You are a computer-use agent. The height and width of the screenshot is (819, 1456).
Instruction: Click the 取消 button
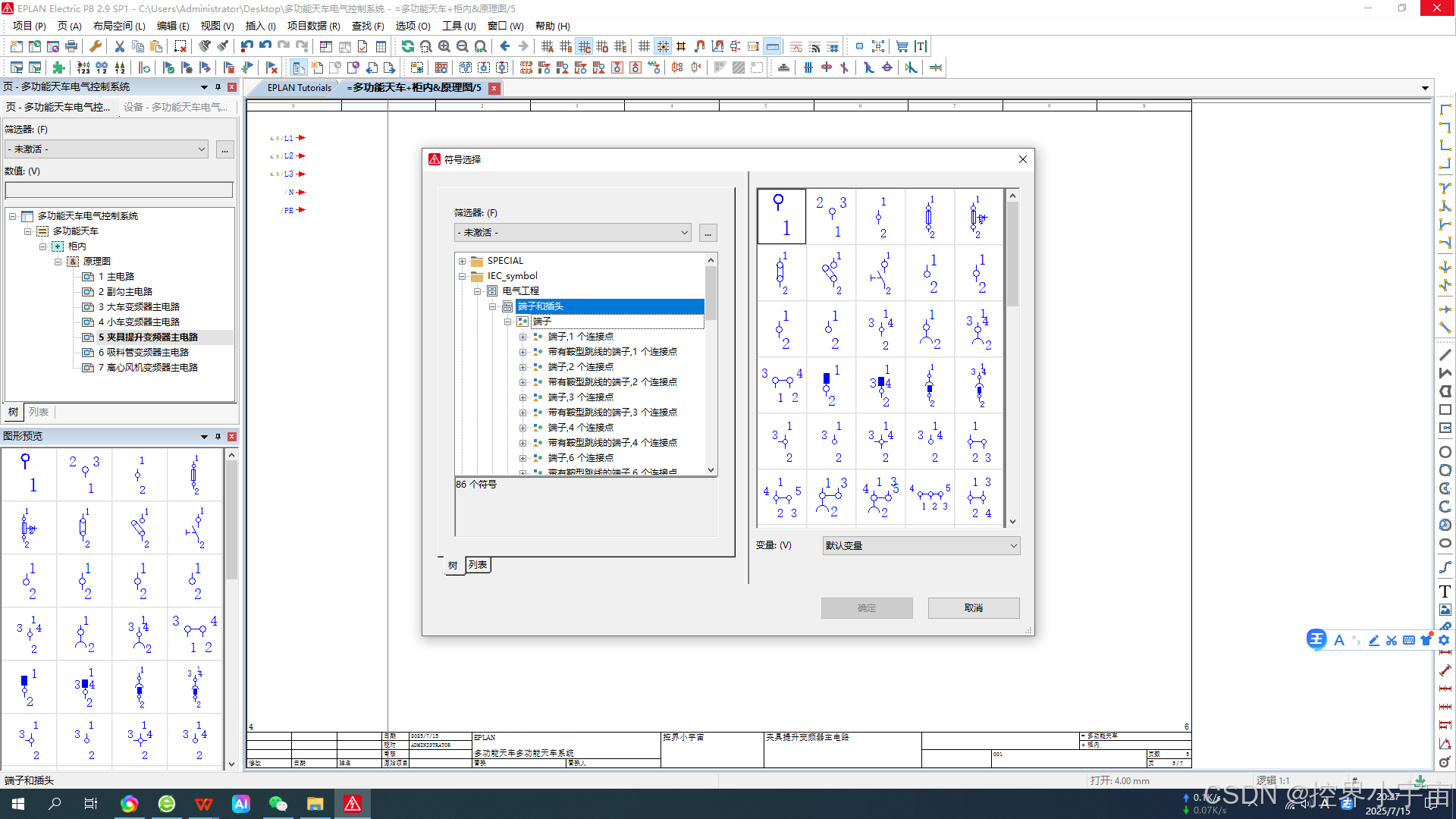974,608
